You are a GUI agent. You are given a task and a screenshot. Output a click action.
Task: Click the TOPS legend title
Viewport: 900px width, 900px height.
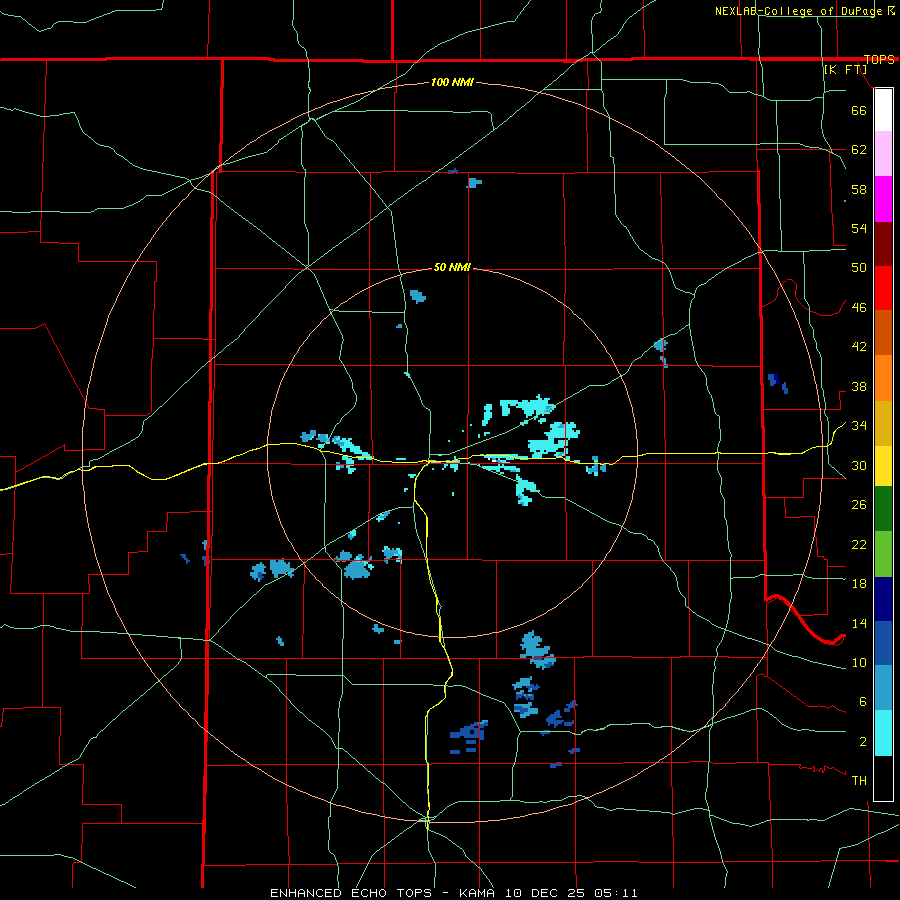[879, 59]
